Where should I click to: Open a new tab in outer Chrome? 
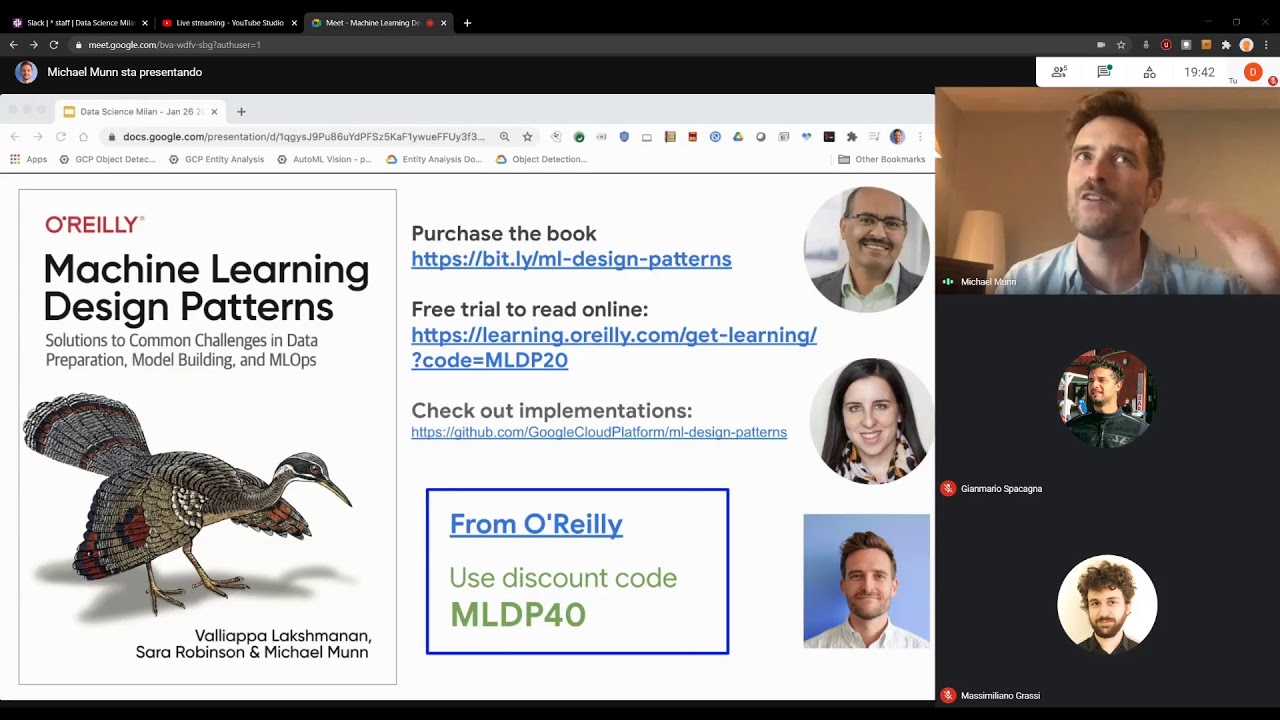467,22
